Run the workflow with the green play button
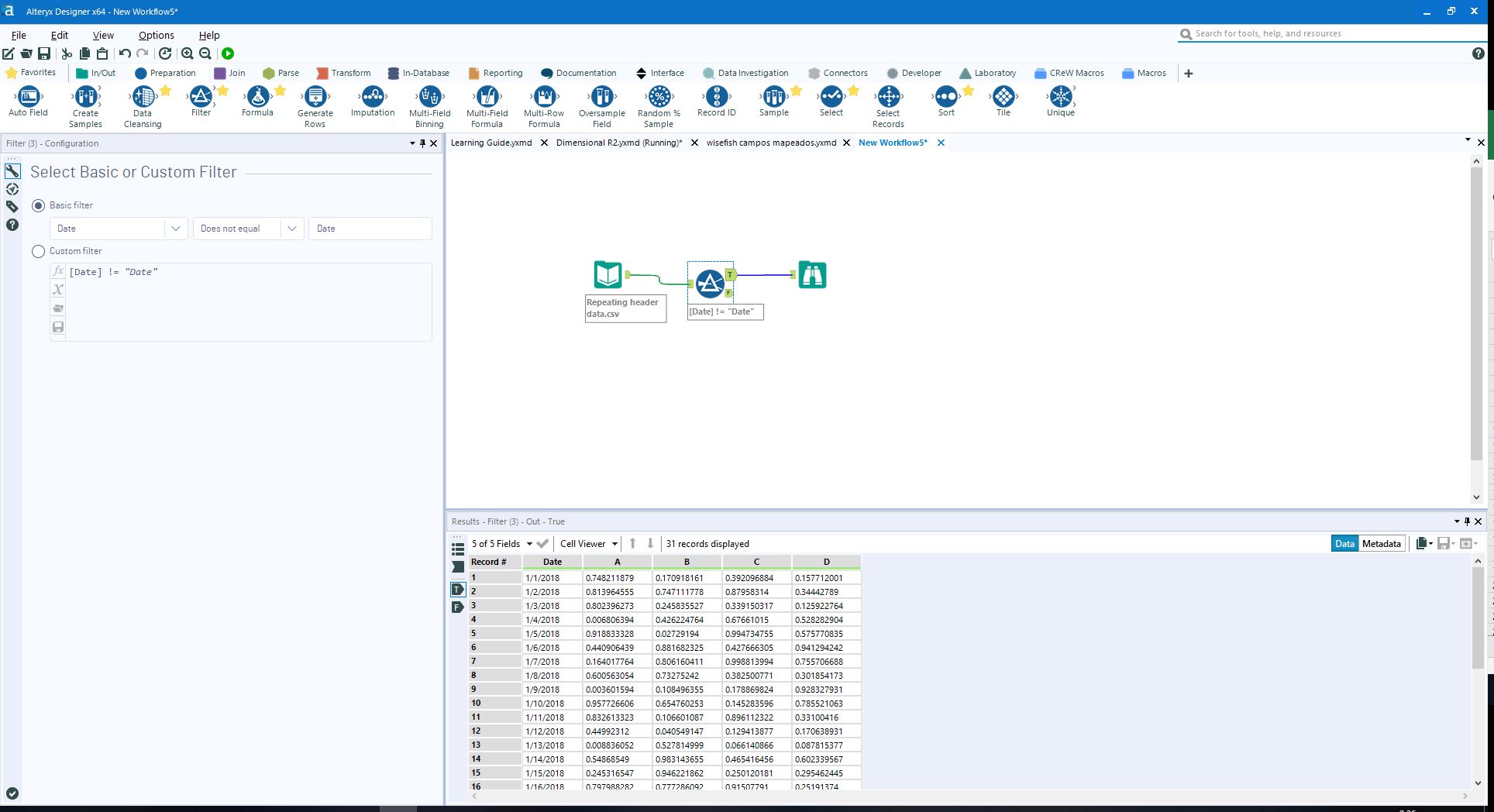Image resolution: width=1494 pixels, height=812 pixels. click(228, 53)
